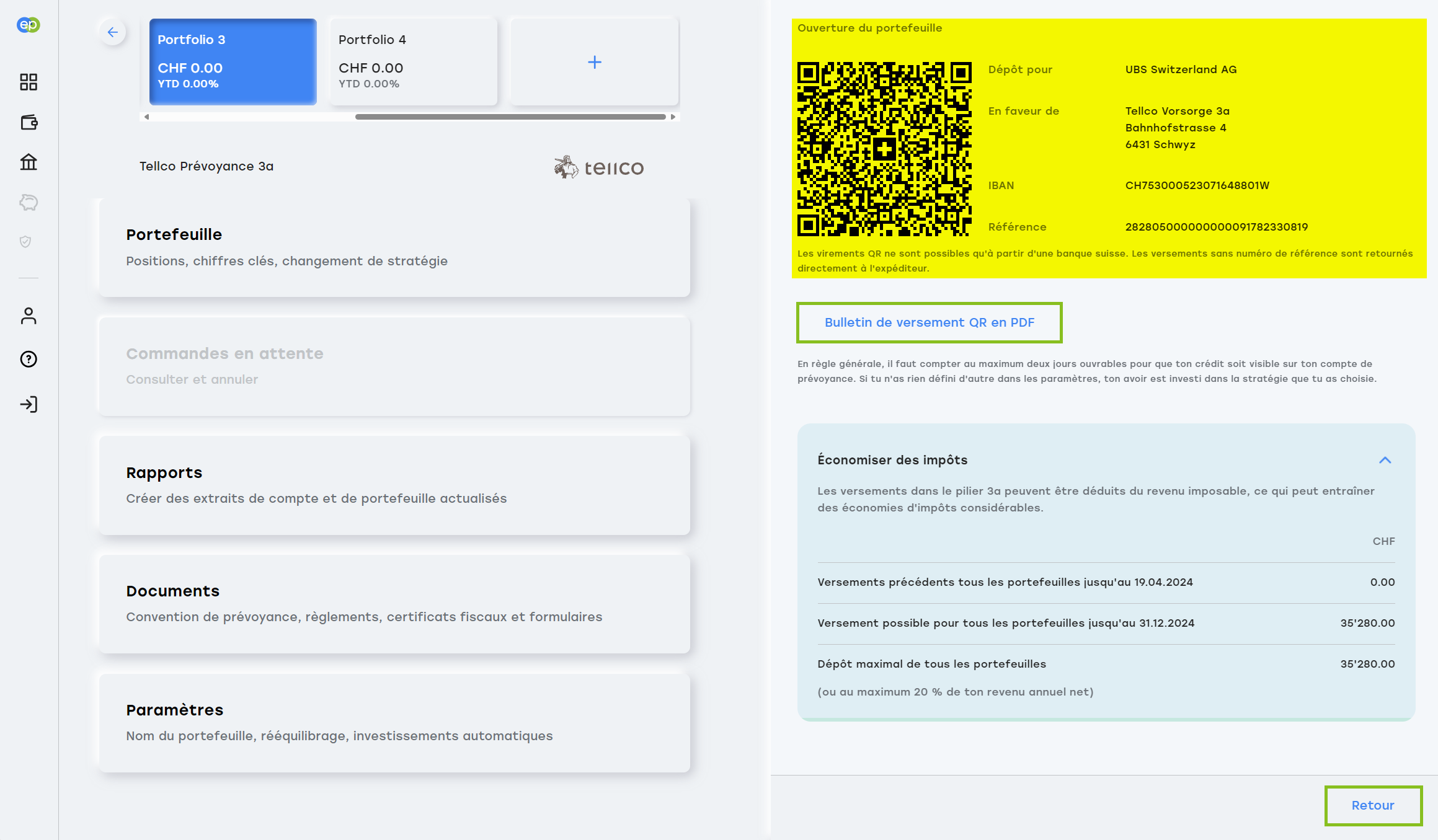Image resolution: width=1438 pixels, height=840 pixels.
Task: Open the Paramètres section
Action: point(394,723)
